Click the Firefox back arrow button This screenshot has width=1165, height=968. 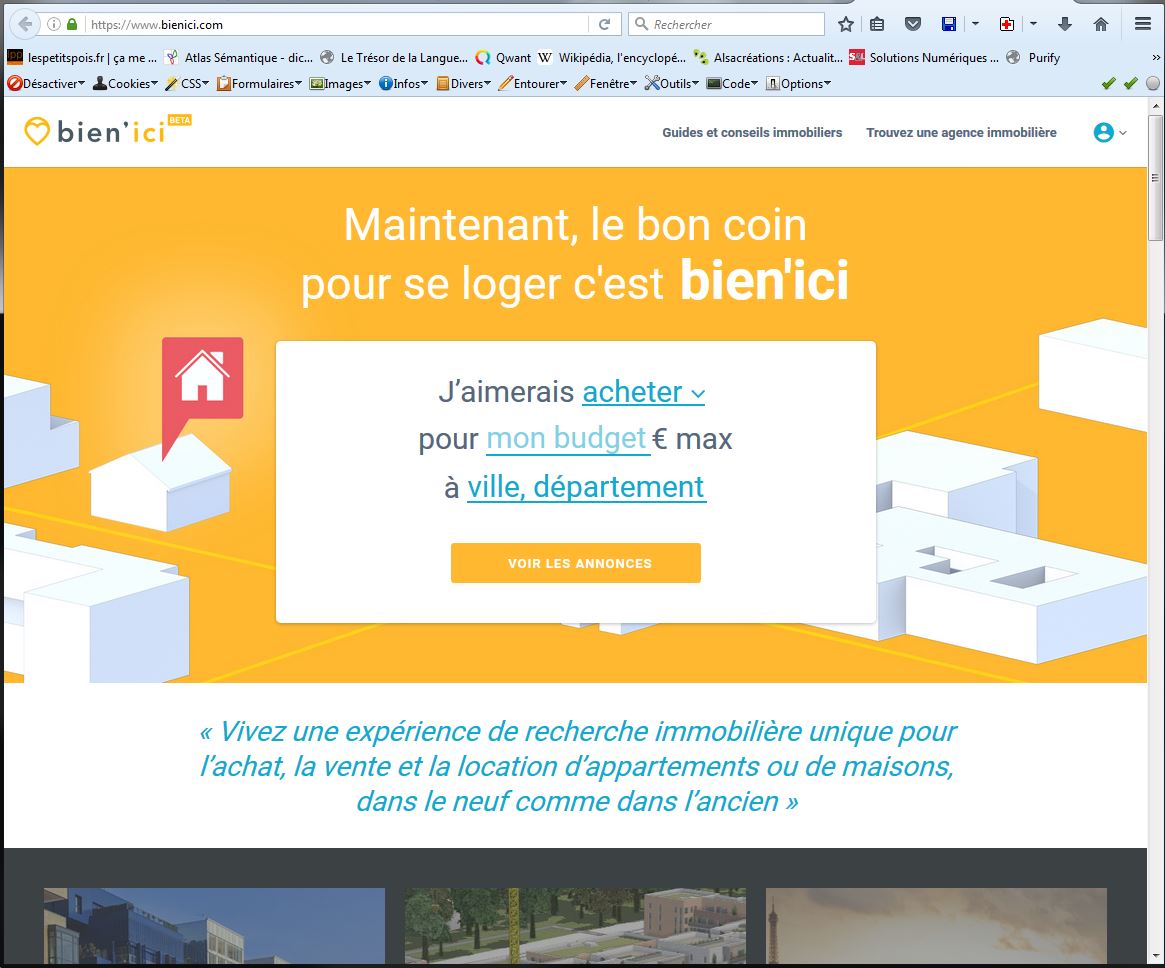point(25,24)
